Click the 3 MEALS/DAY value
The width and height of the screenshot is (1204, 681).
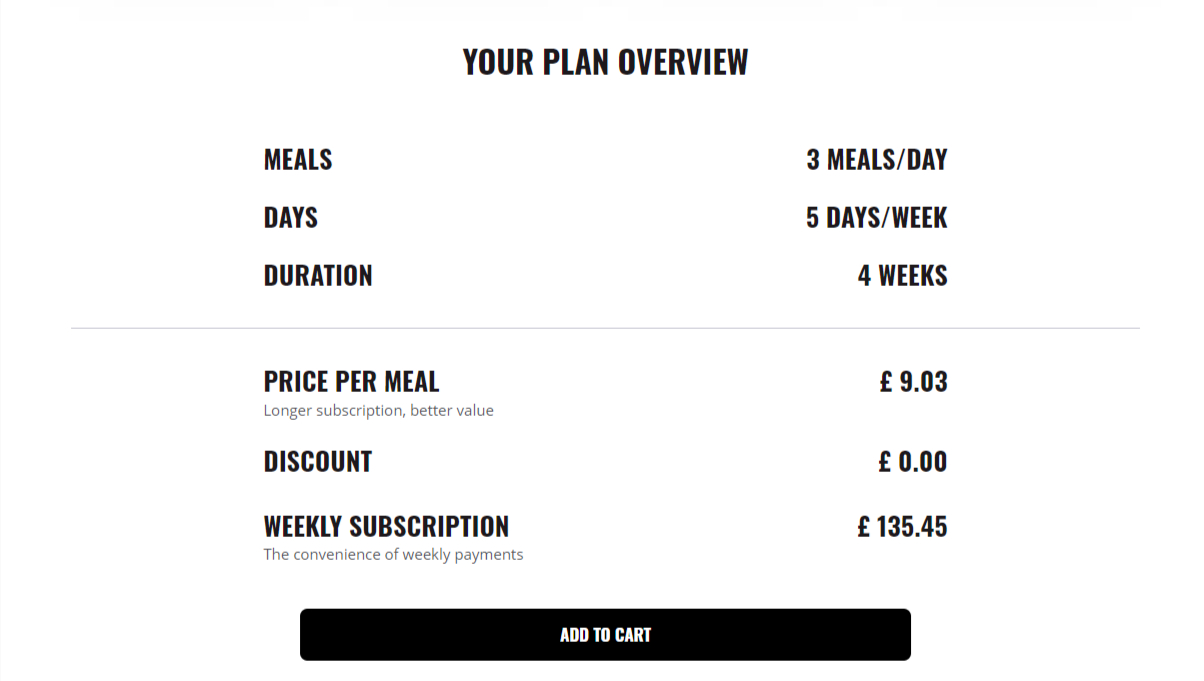876,160
